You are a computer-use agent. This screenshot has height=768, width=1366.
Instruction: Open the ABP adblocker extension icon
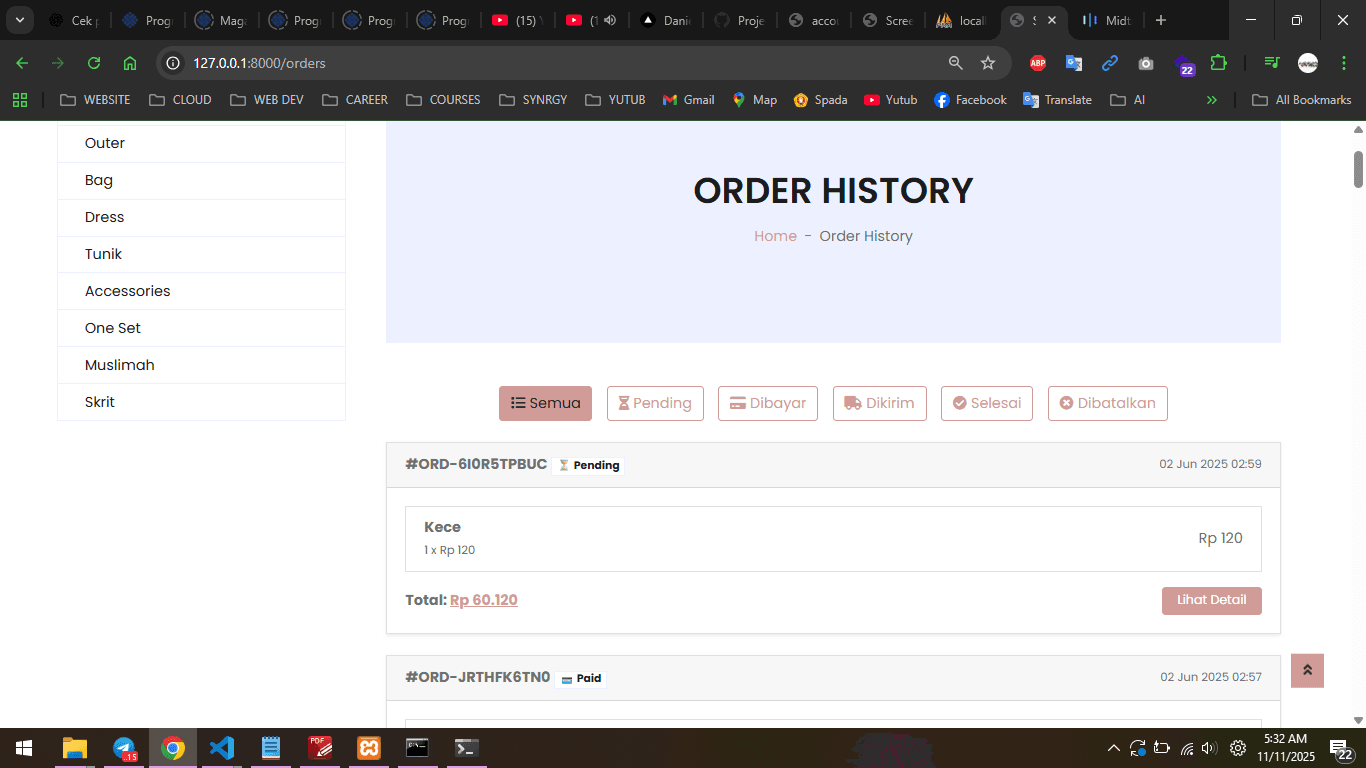[x=1037, y=63]
